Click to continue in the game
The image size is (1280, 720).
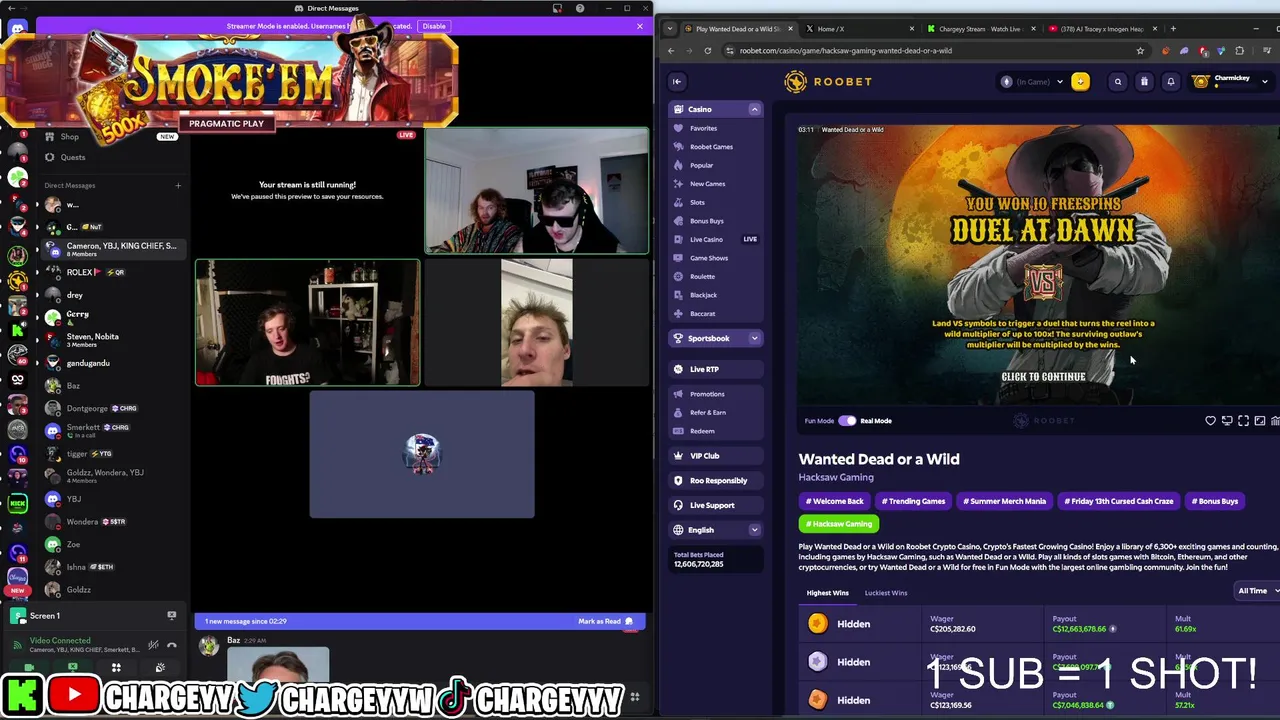coord(1043,377)
